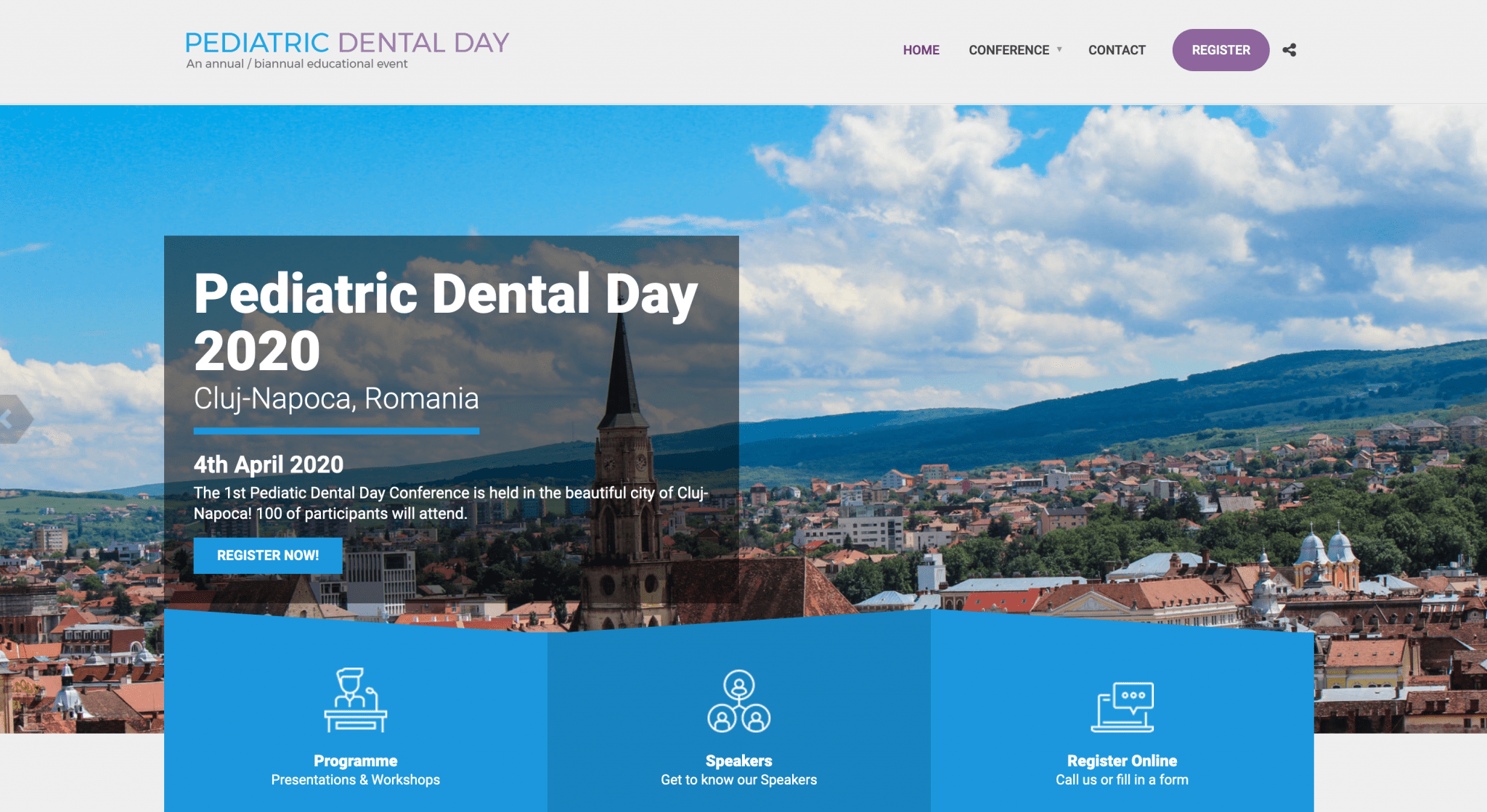This screenshot has height=812, width=1487.
Task: Open the Register Online heading link
Action: point(1122,760)
